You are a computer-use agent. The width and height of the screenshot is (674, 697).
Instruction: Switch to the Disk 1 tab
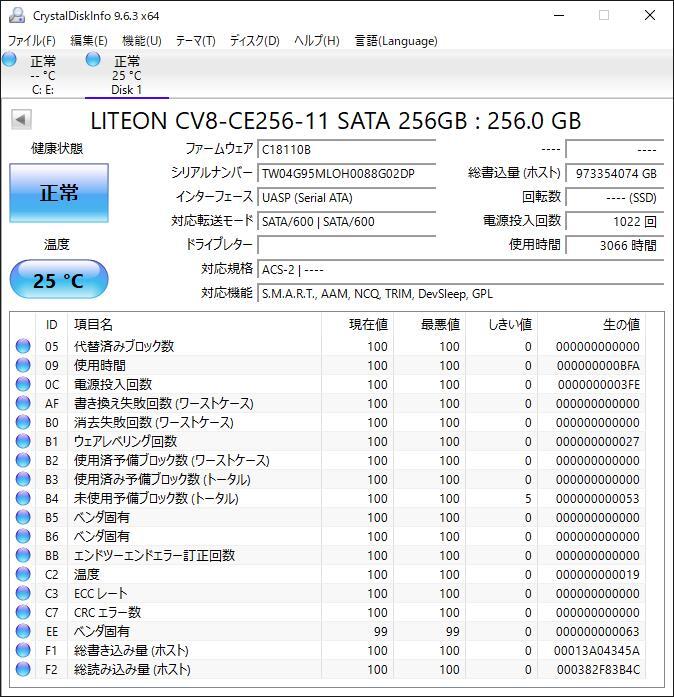pyautogui.click(x=127, y=75)
